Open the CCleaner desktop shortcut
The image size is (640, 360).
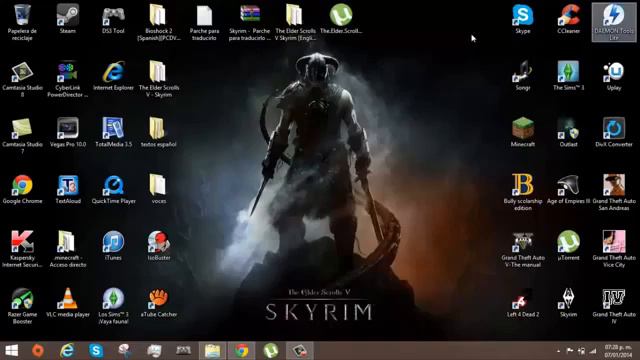[569, 19]
